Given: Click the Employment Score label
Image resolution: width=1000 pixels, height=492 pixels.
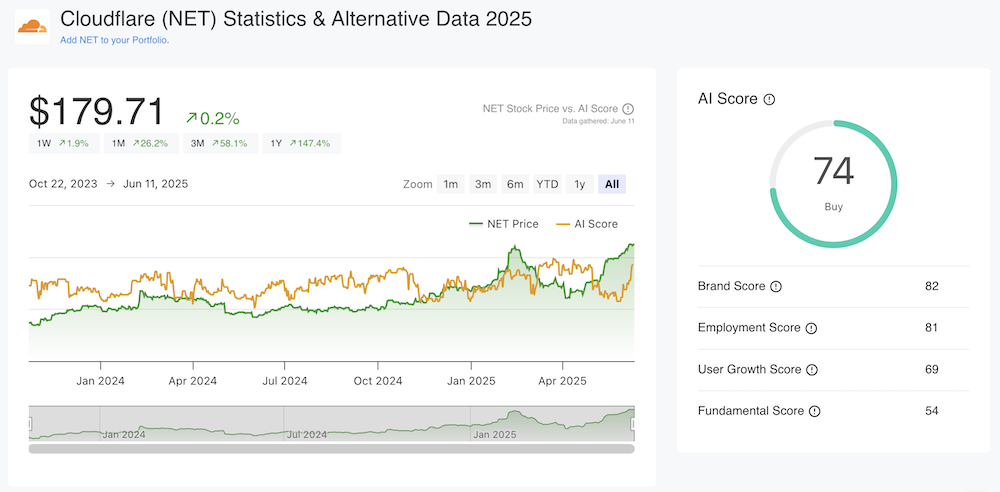Looking at the screenshot, I should click(x=749, y=327).
